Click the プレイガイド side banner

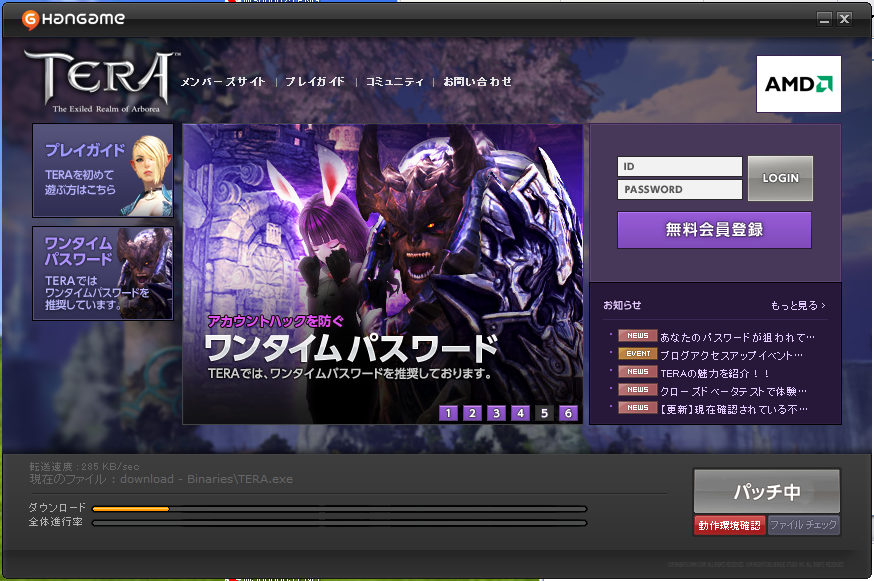tap(103, 171)
